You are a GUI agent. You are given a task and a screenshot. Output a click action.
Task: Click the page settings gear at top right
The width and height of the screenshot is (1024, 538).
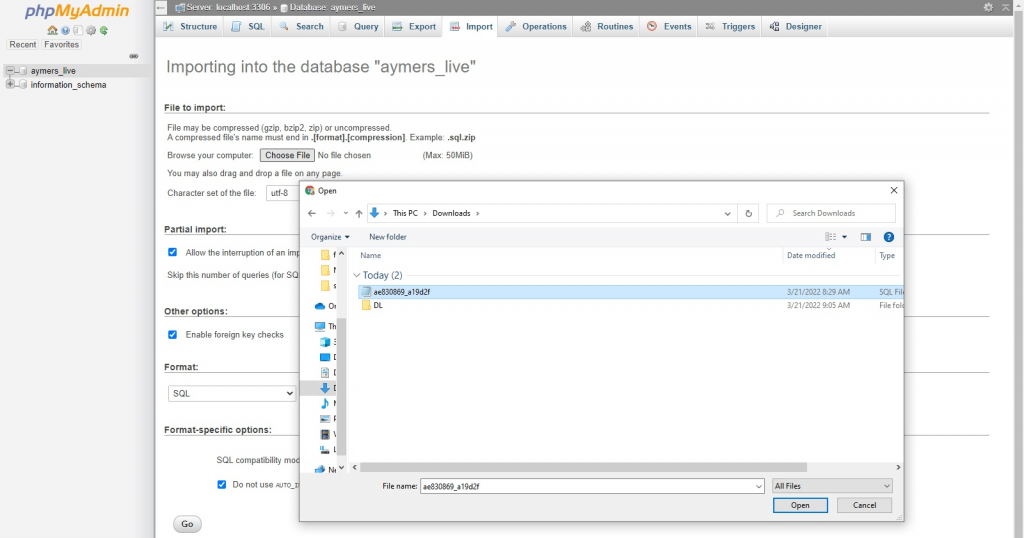tap(989, 7)
